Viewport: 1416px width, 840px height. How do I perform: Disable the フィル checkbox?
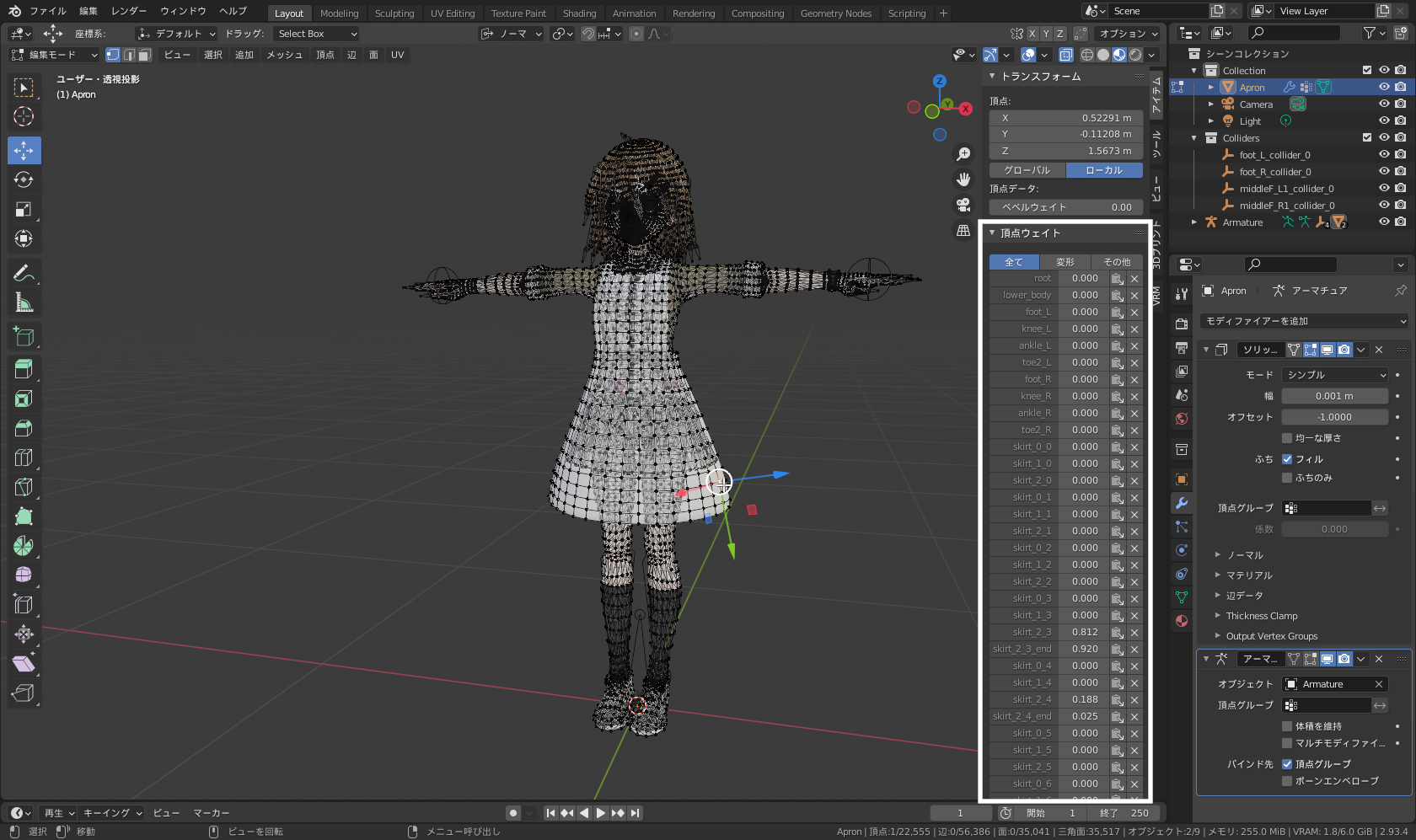[1287, 459]
